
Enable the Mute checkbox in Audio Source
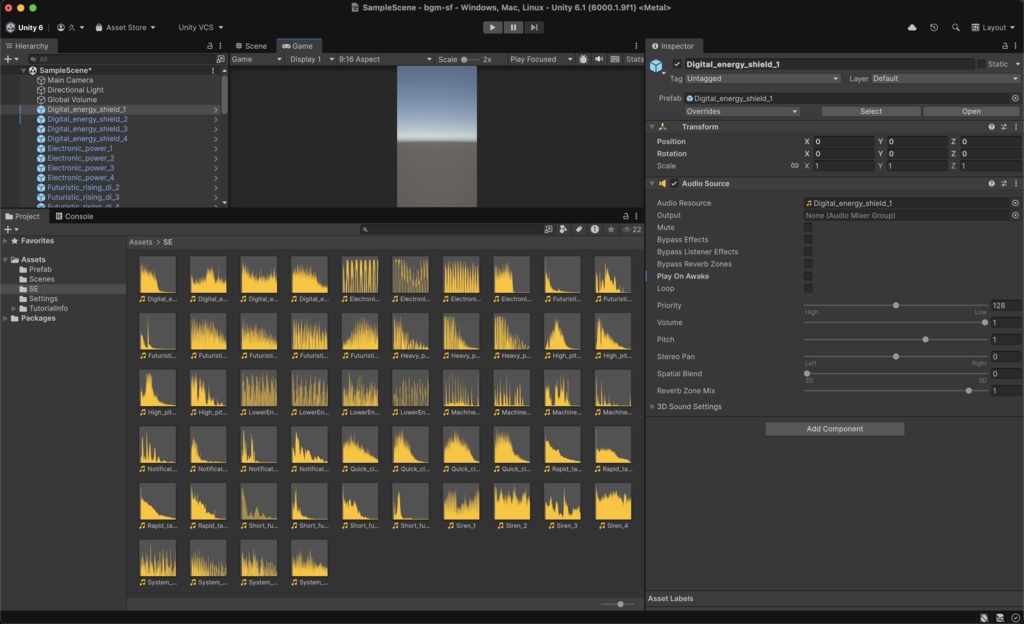click(807, 227)
